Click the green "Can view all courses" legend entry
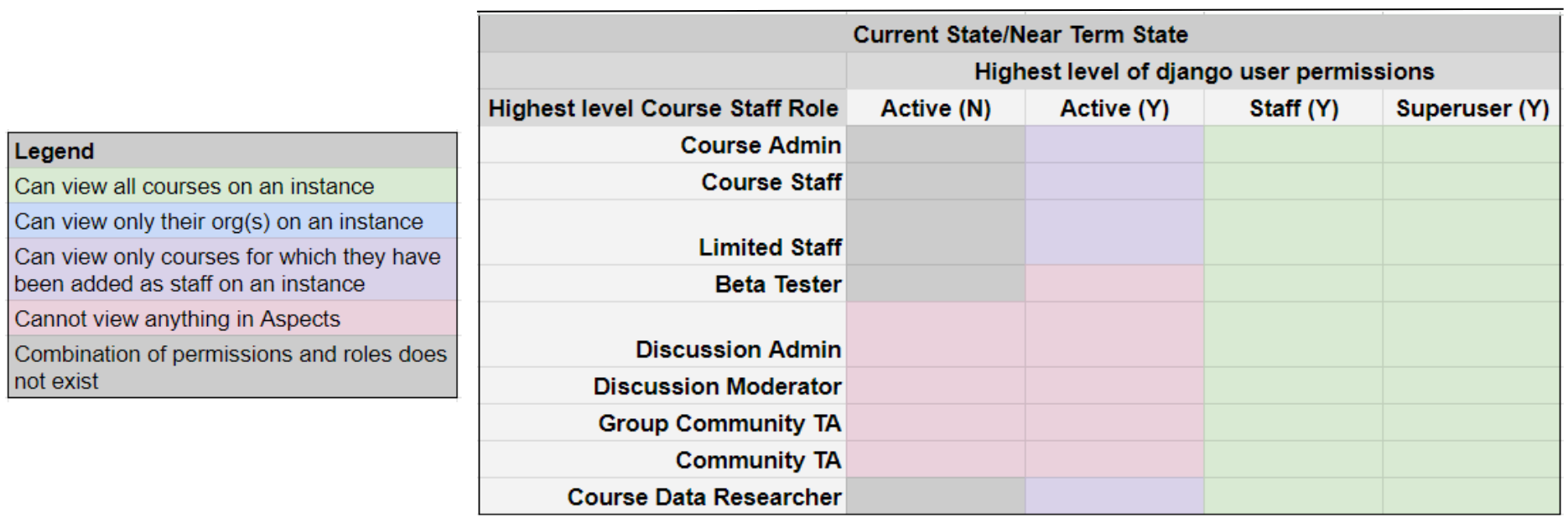Screen dimensions: 1568x528 click(x=195, y=186)
